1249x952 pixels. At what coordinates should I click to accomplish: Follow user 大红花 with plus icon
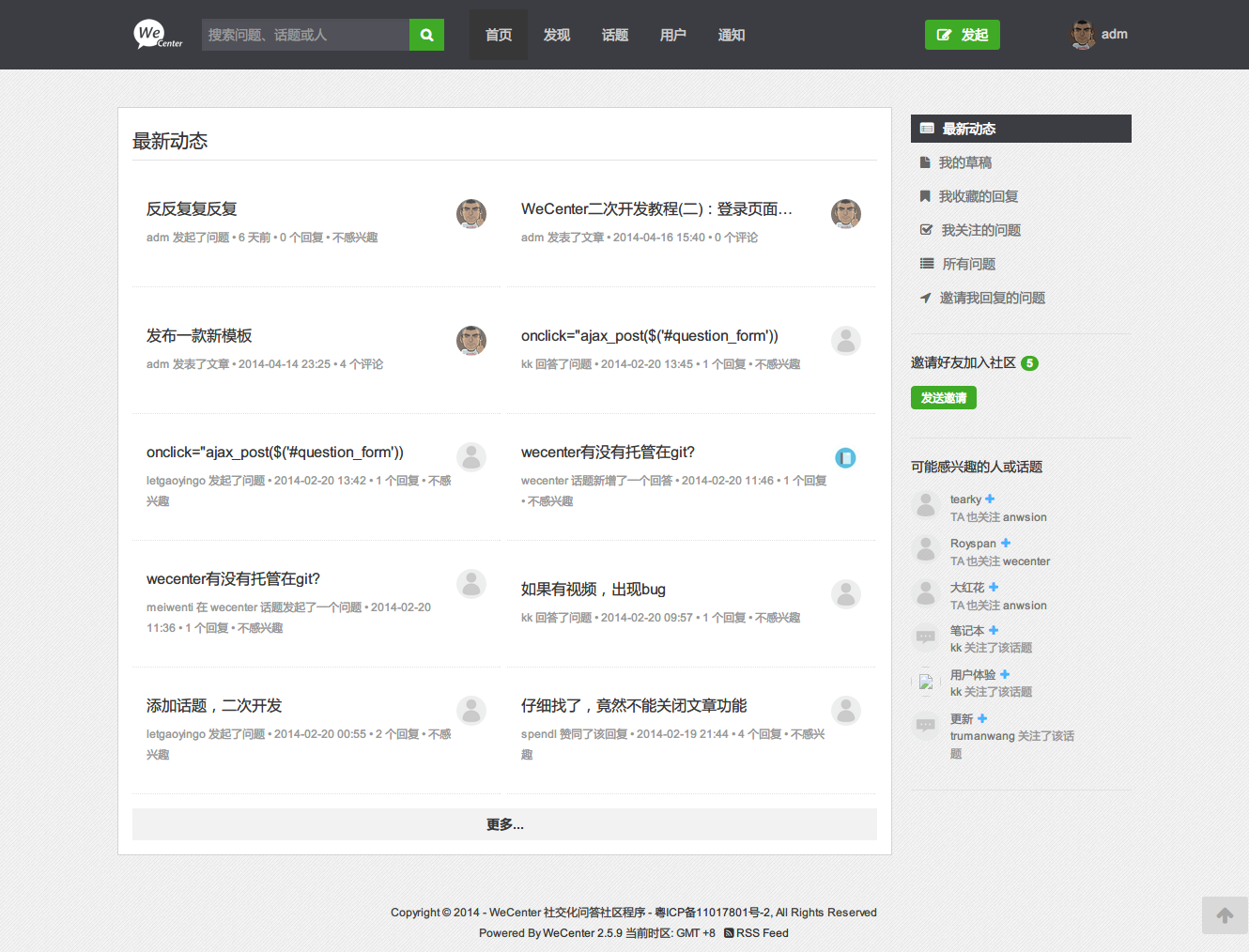(994, 587)
